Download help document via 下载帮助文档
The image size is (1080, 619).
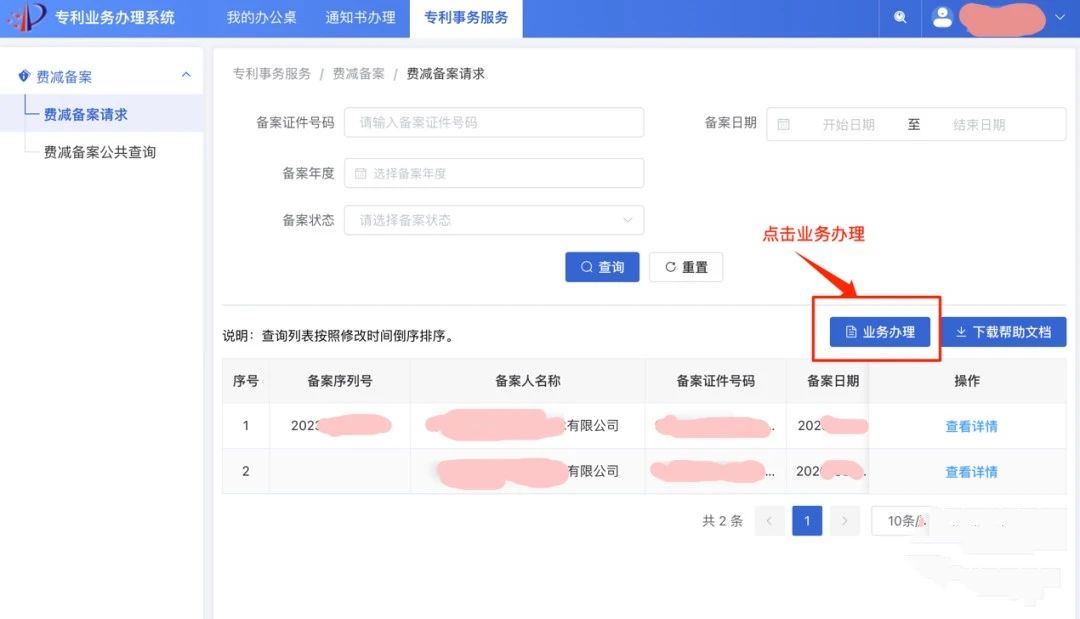coord(1004,332)
